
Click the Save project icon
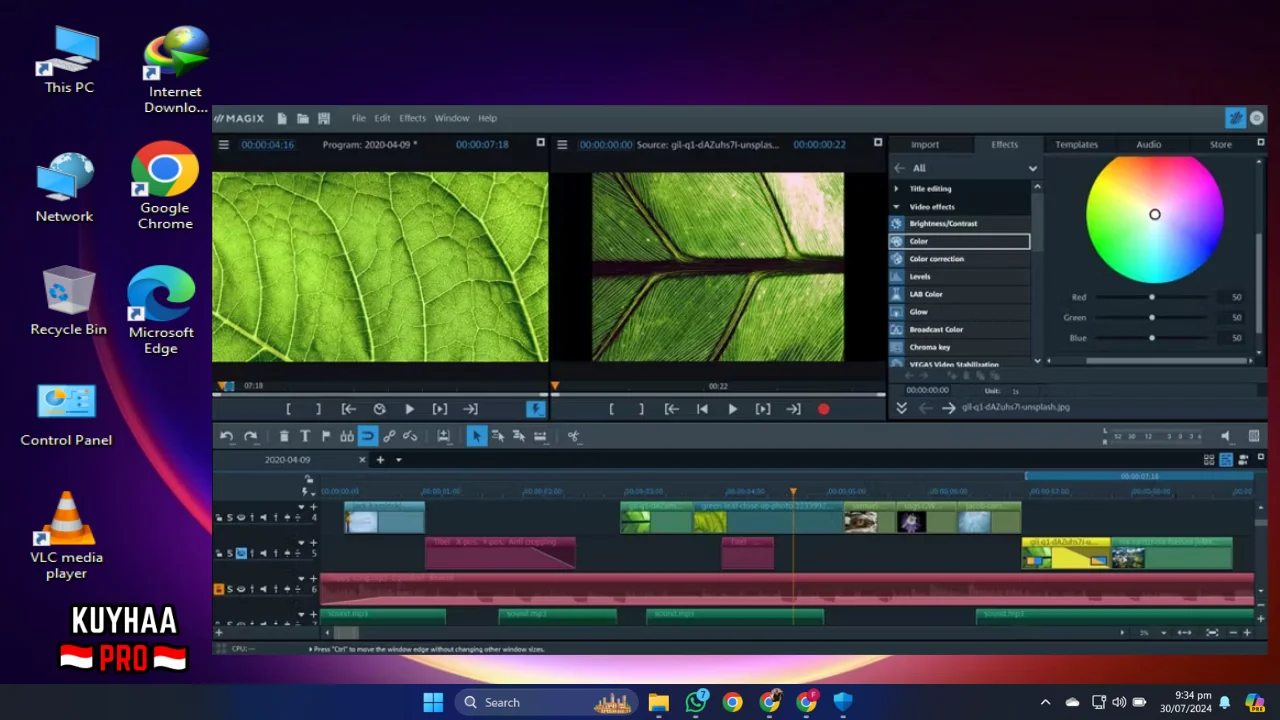(323, 118)
